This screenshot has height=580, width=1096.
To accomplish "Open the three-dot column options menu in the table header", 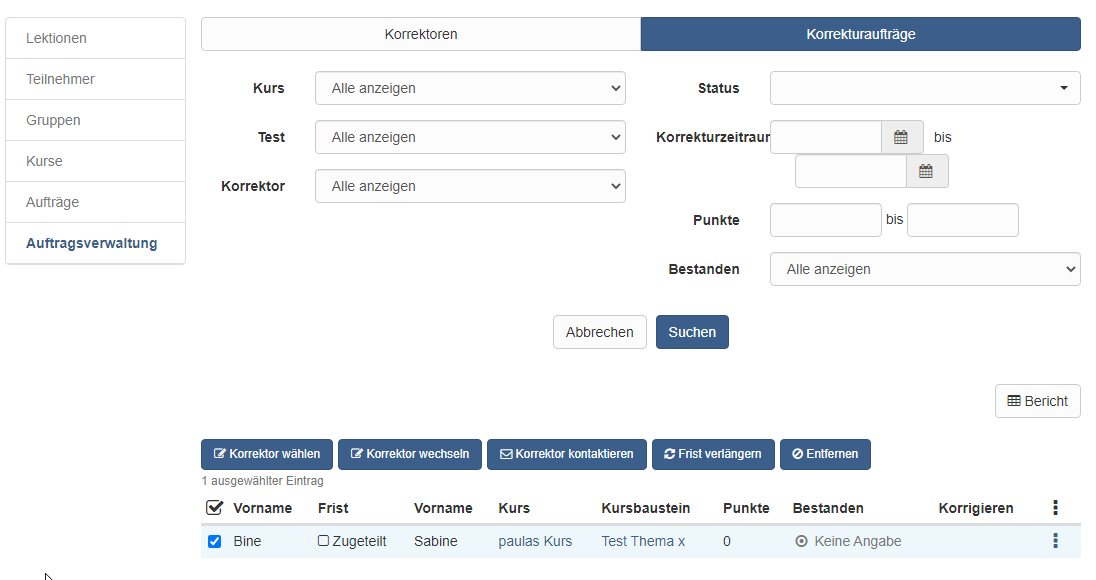I will [x=1055, y=507].
